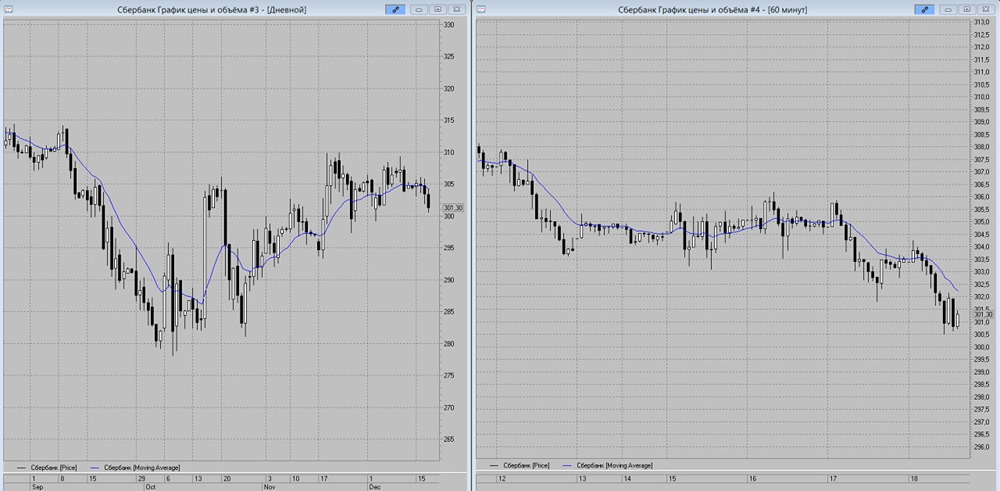
Task: Click the '296,0' price axis label
Action: pyautogui.click(x=982, y=446)
